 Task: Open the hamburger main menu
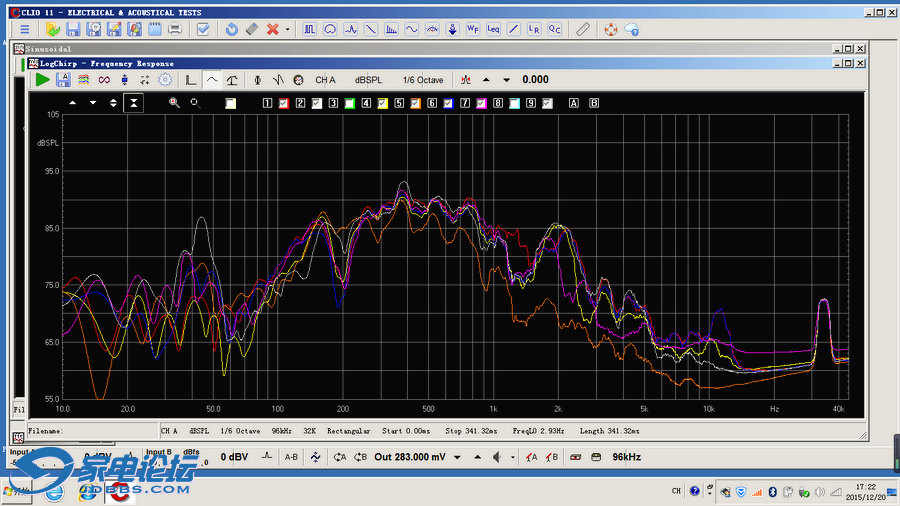[x=25, y=29]
